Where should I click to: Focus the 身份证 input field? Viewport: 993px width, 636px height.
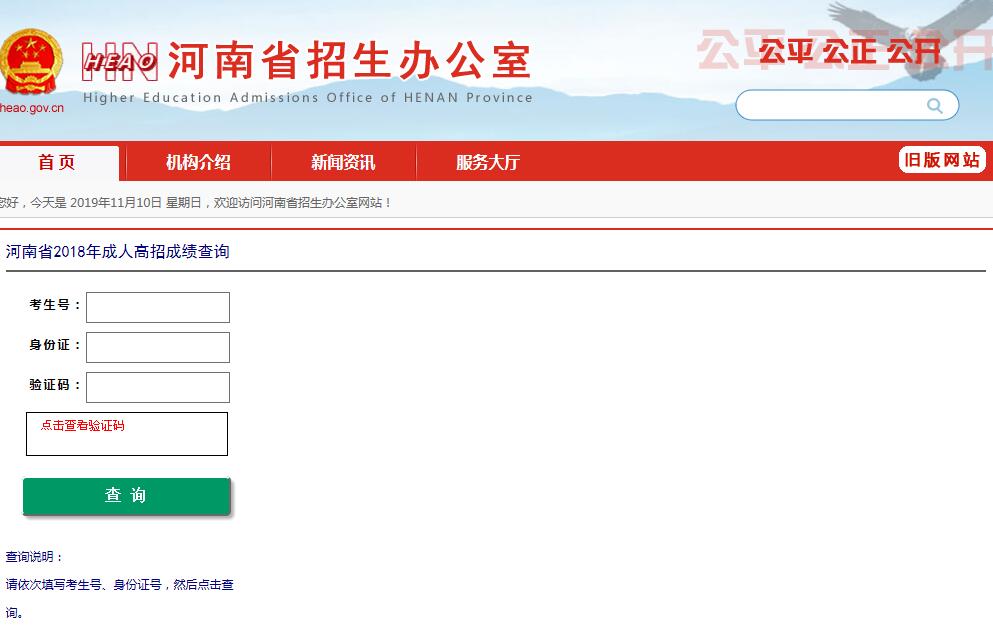[x=158, y=347]
